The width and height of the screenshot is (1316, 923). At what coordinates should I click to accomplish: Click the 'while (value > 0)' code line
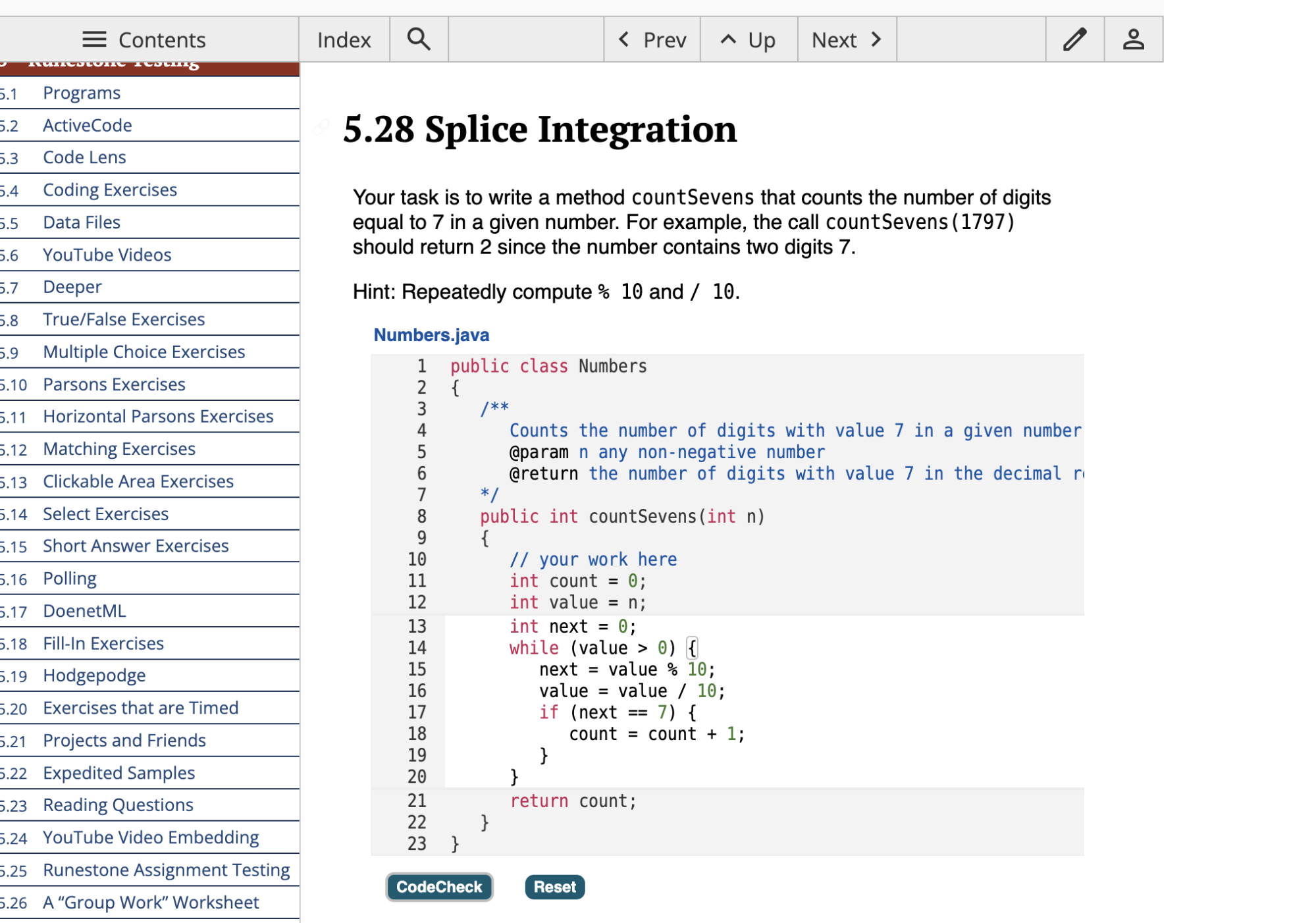603,648
